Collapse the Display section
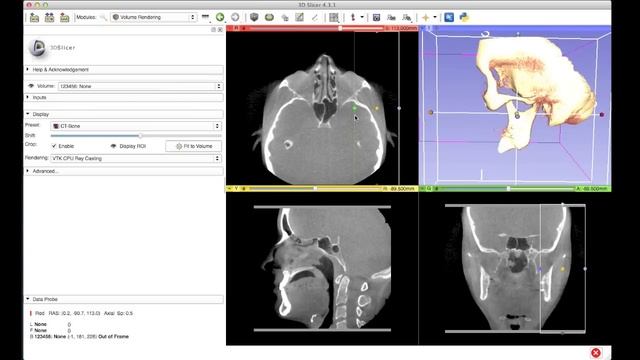Image resolution: width=640 pixels, height=360 pixels. (124, 114)
